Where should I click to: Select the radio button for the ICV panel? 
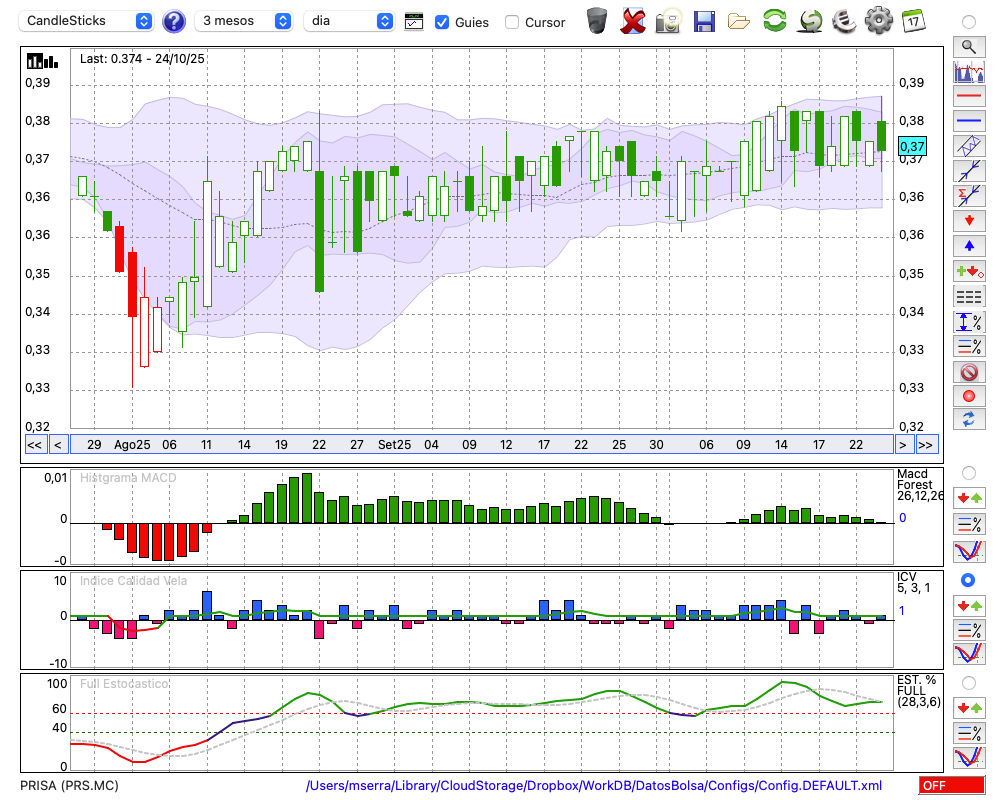[969, 580]
